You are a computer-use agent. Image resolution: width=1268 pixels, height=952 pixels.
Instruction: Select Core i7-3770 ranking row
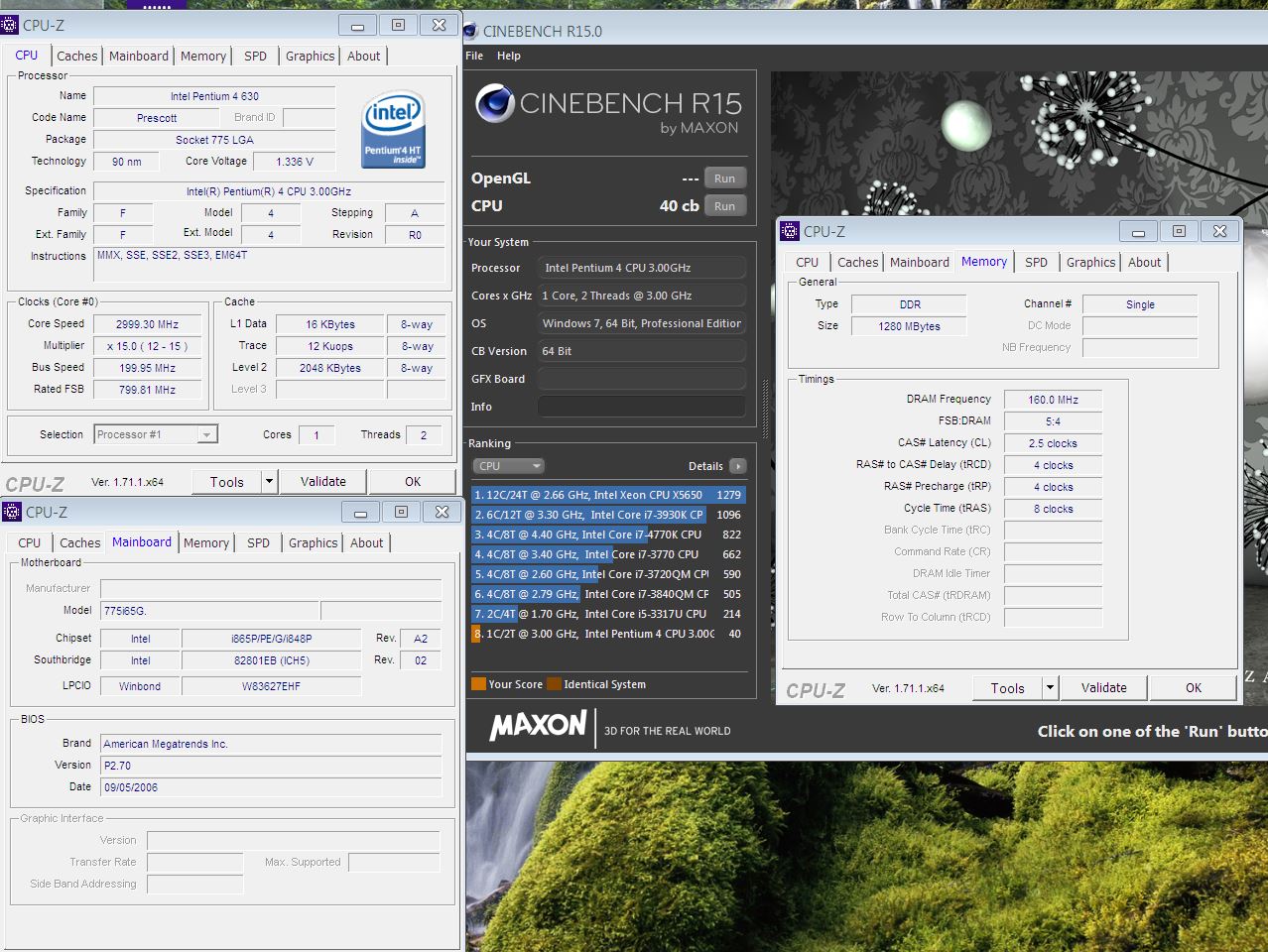(608, 554)
